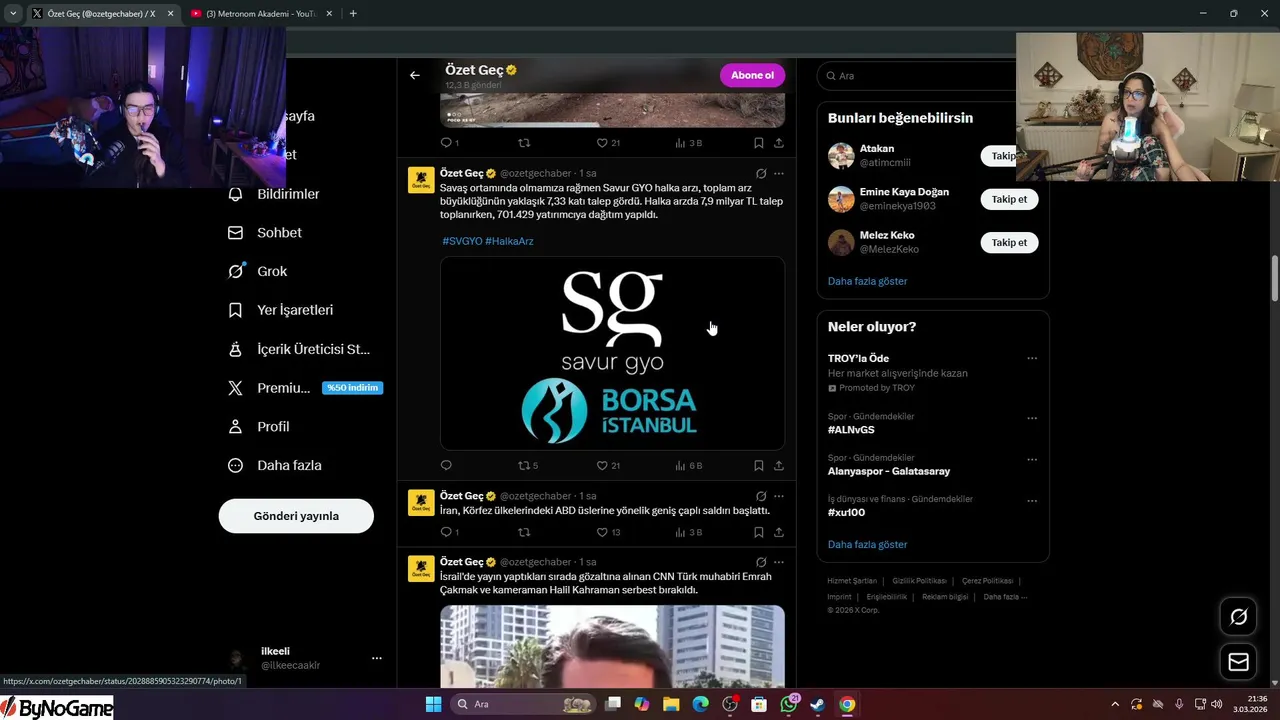Screen dimensions: 1280x720
Task: Open the CNN Türk post image
Action: tap(612, 646)
